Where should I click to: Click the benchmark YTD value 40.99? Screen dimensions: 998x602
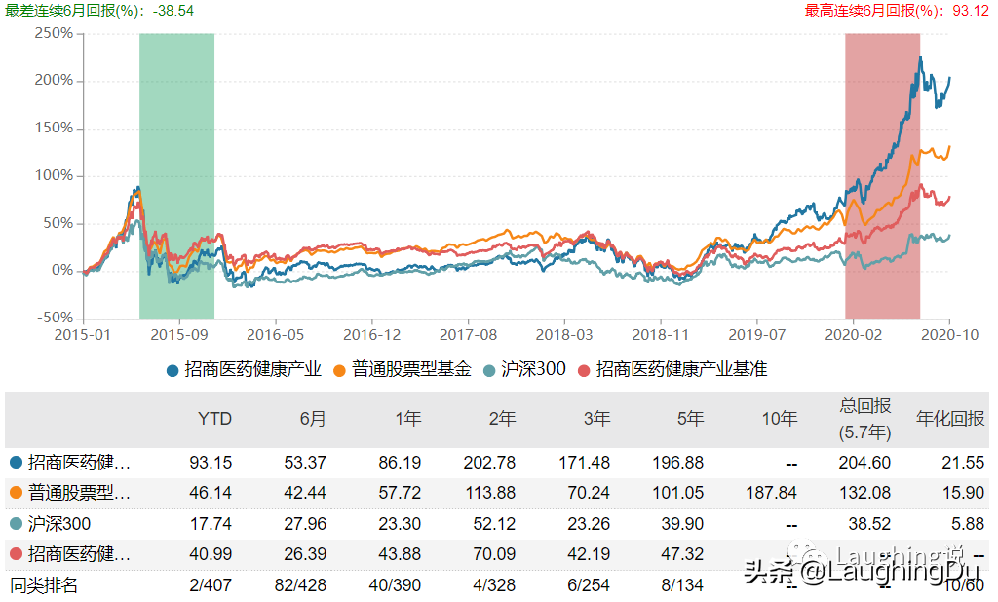[x=211, y=554]
